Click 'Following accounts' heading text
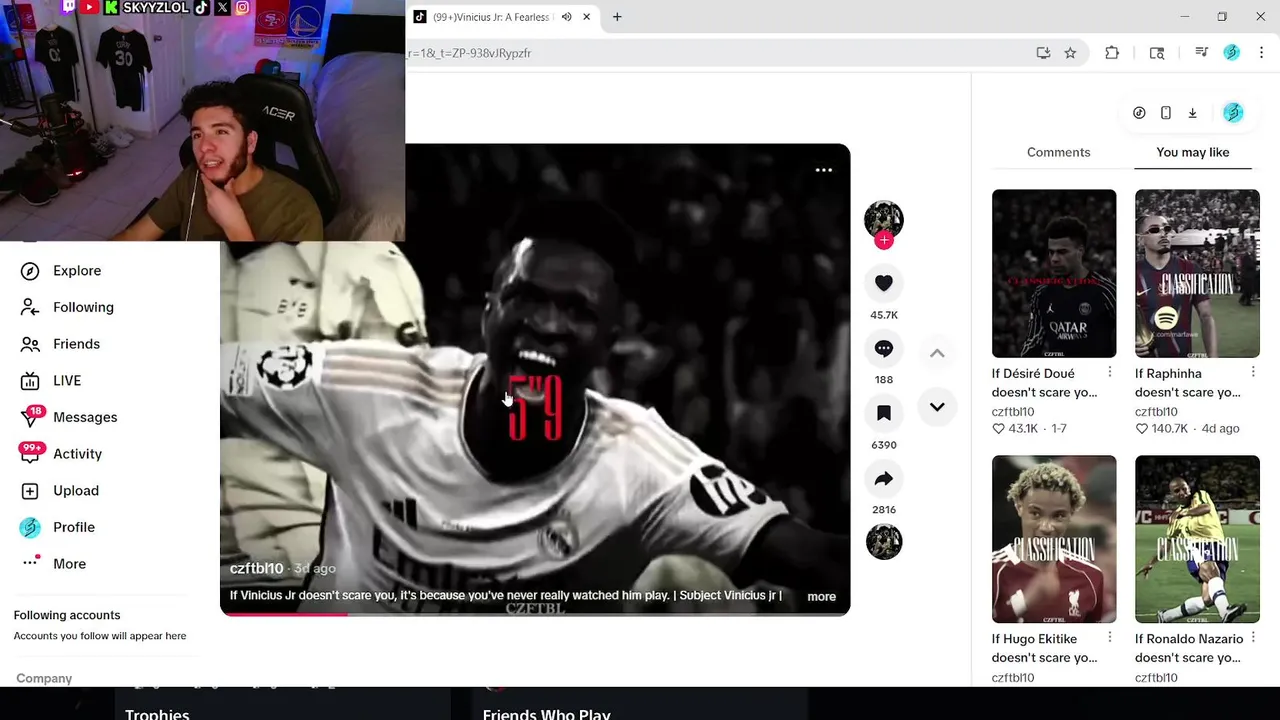 [67, 615]
